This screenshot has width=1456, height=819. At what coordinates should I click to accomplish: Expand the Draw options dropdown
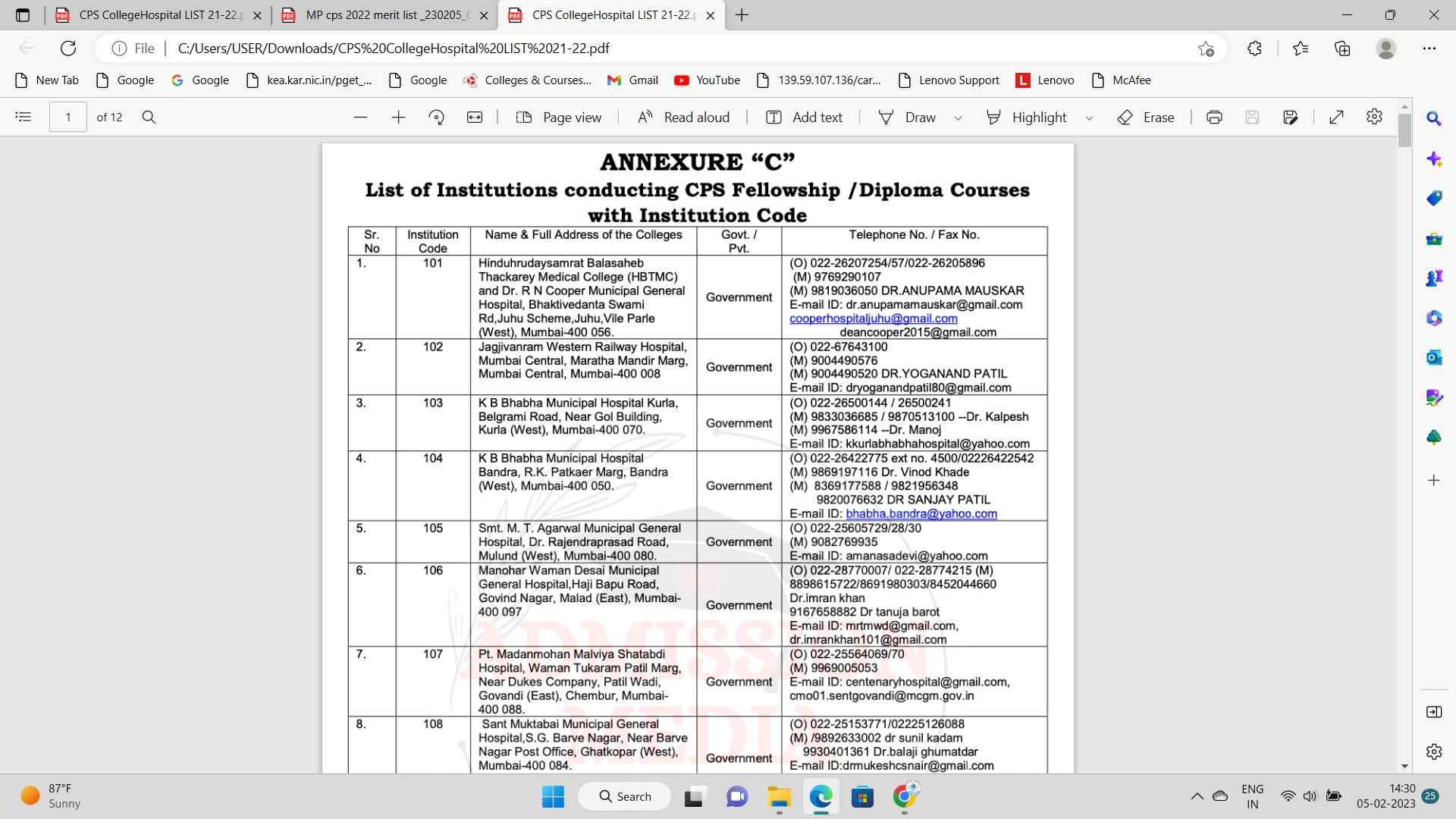point(958,118)
